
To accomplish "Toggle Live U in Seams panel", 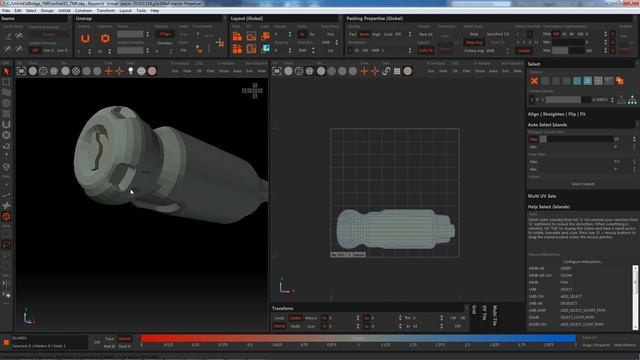I will [49, 51].
